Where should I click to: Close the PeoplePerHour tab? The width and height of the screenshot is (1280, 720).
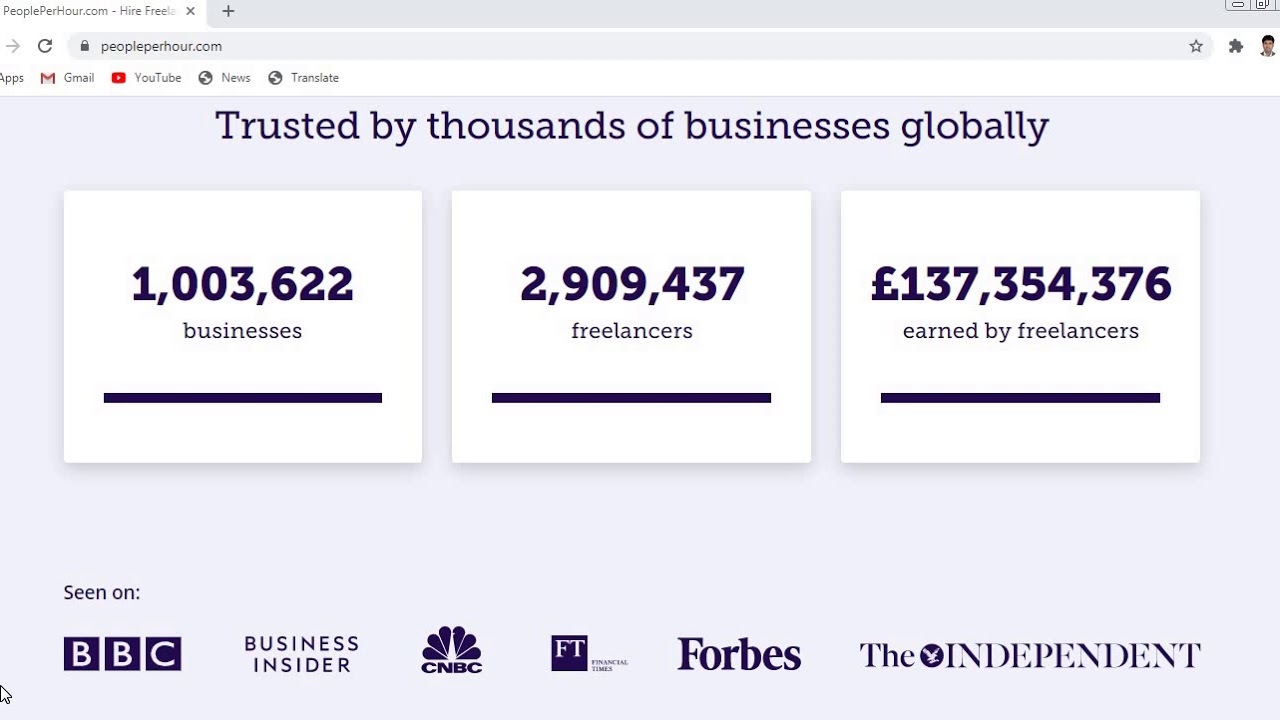pos(190,11)
